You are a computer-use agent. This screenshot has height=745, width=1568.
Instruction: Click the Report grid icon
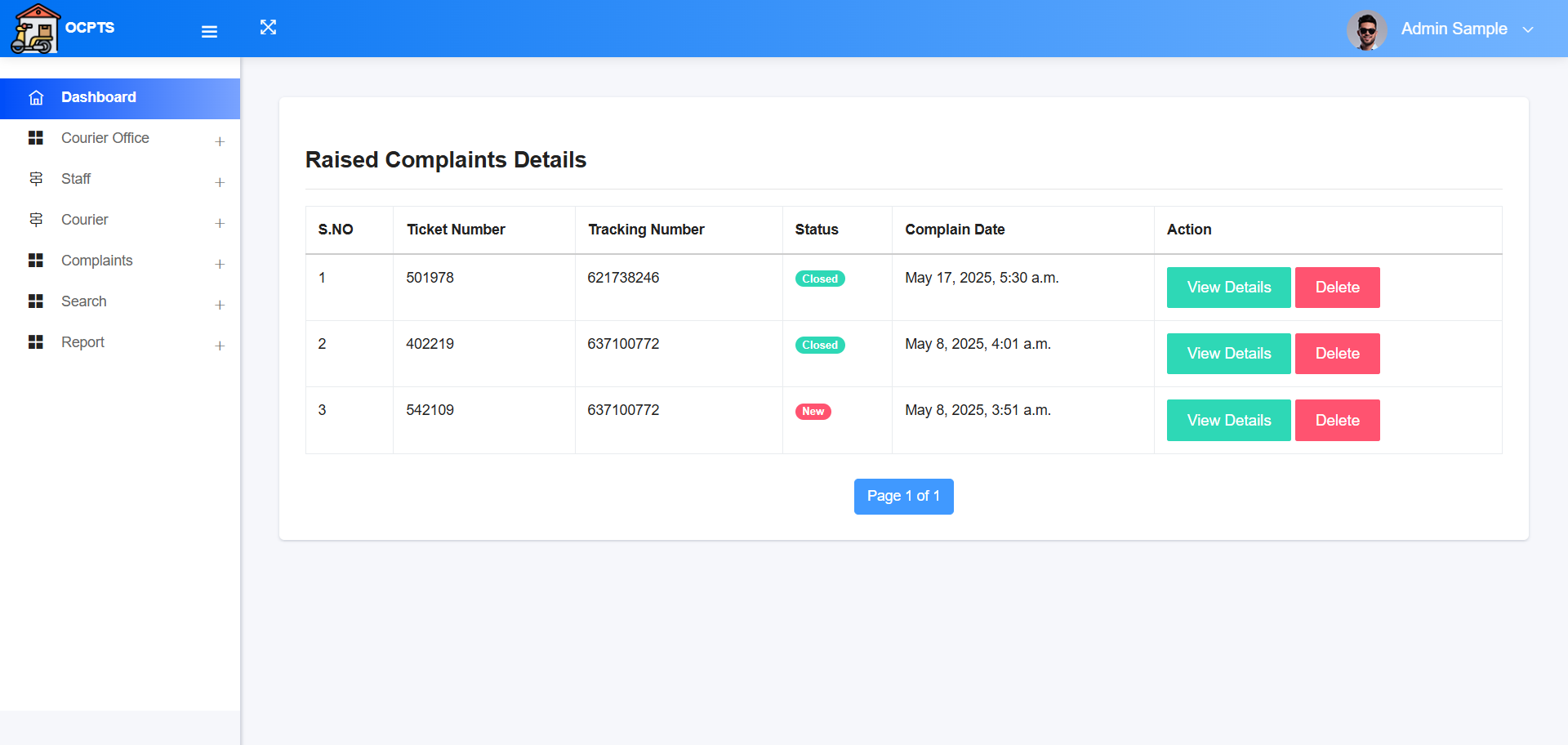point(36,342)
